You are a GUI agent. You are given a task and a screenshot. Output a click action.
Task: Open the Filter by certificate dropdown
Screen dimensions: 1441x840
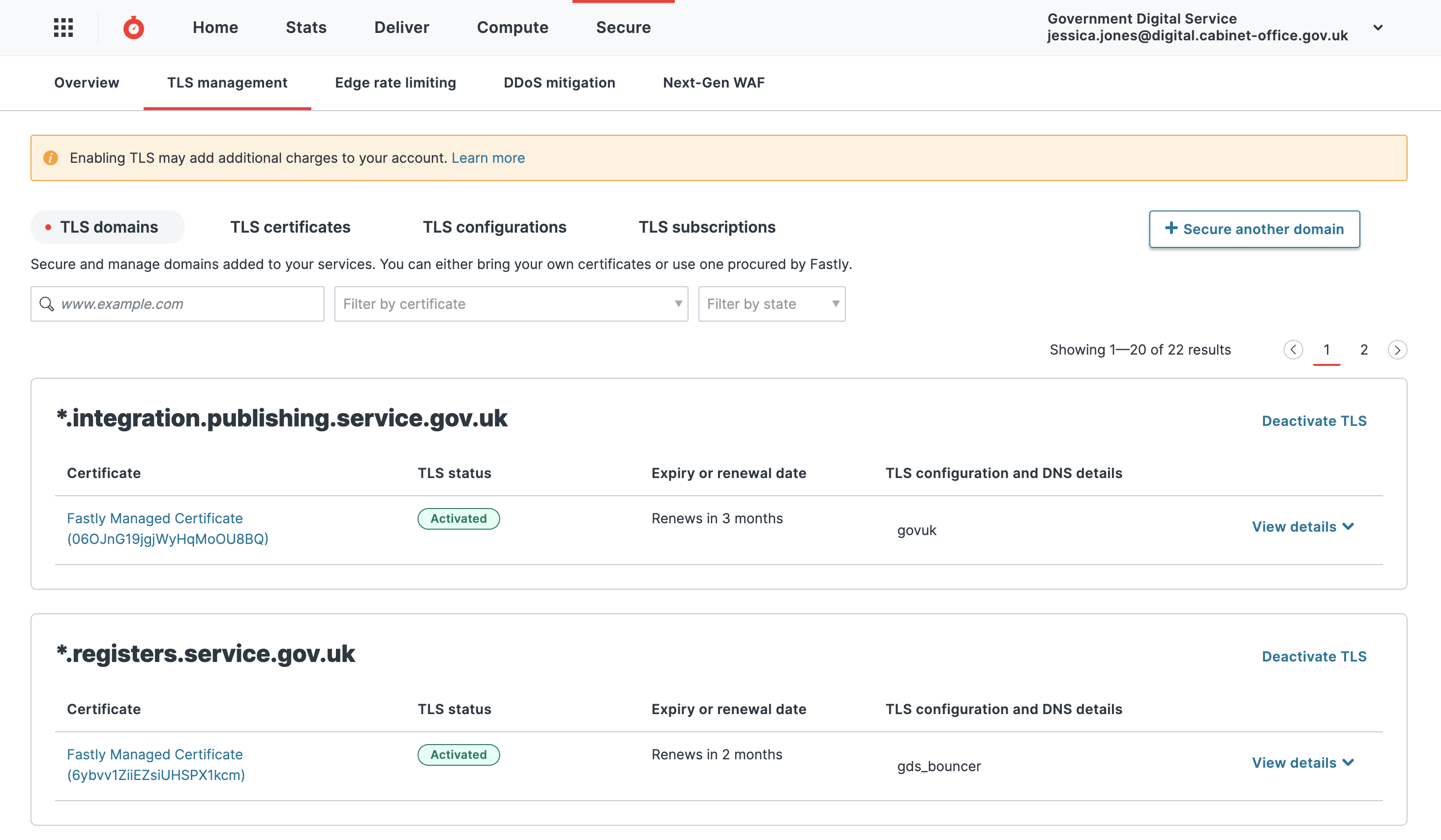(511, 303)
